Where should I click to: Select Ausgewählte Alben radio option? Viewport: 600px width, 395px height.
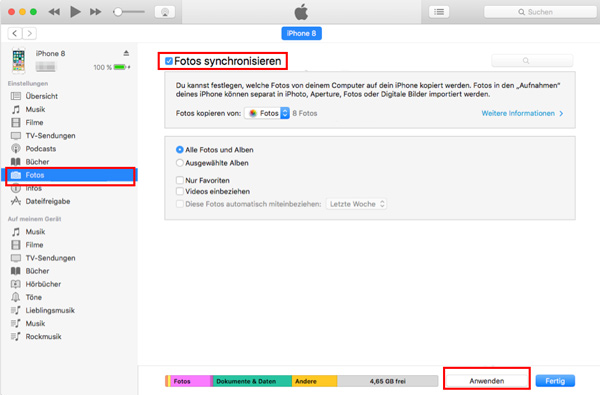pyautogui.click(x=179, y=163)
